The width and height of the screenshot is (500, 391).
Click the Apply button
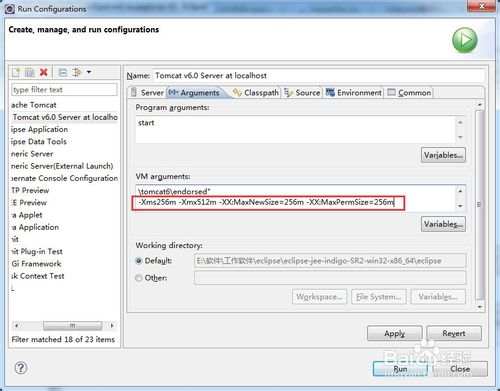coord(395,333)
